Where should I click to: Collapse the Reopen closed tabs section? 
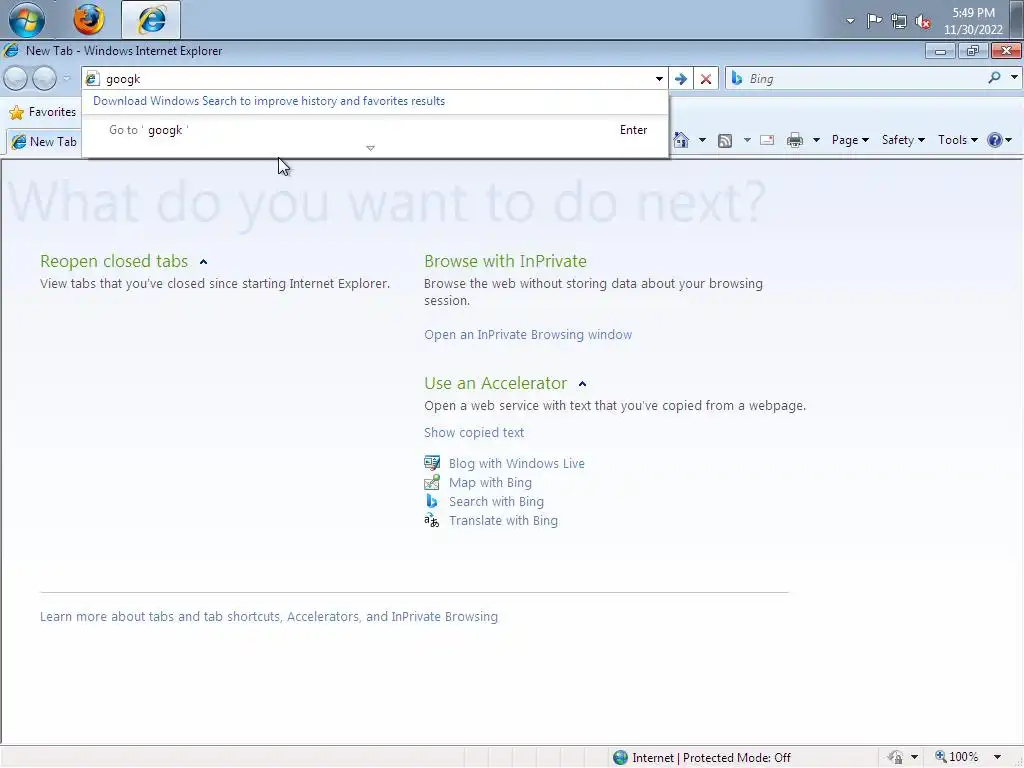(203, 262)
